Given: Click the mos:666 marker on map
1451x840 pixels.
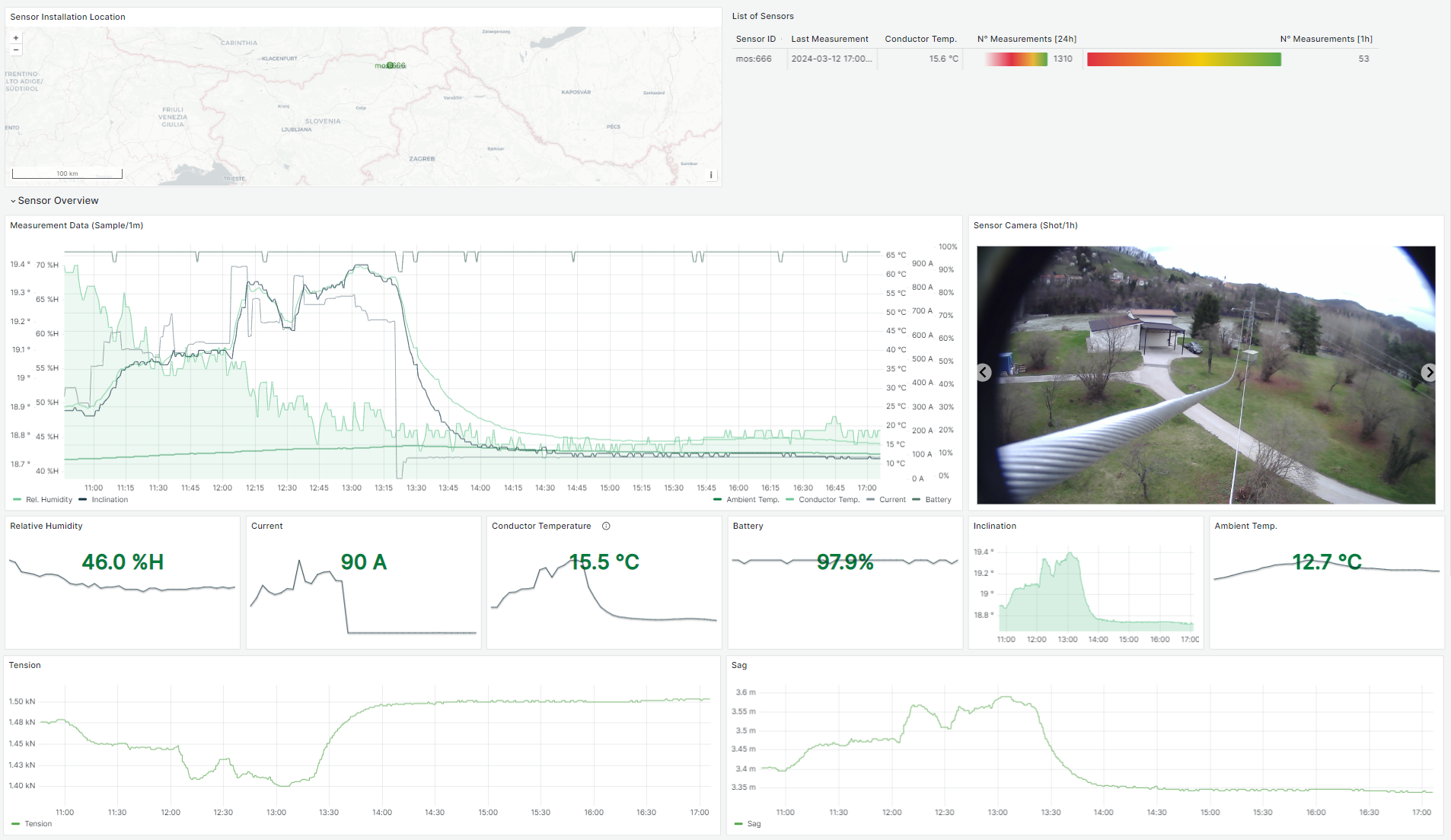Looking at the screenshot, I should (391, 66).
